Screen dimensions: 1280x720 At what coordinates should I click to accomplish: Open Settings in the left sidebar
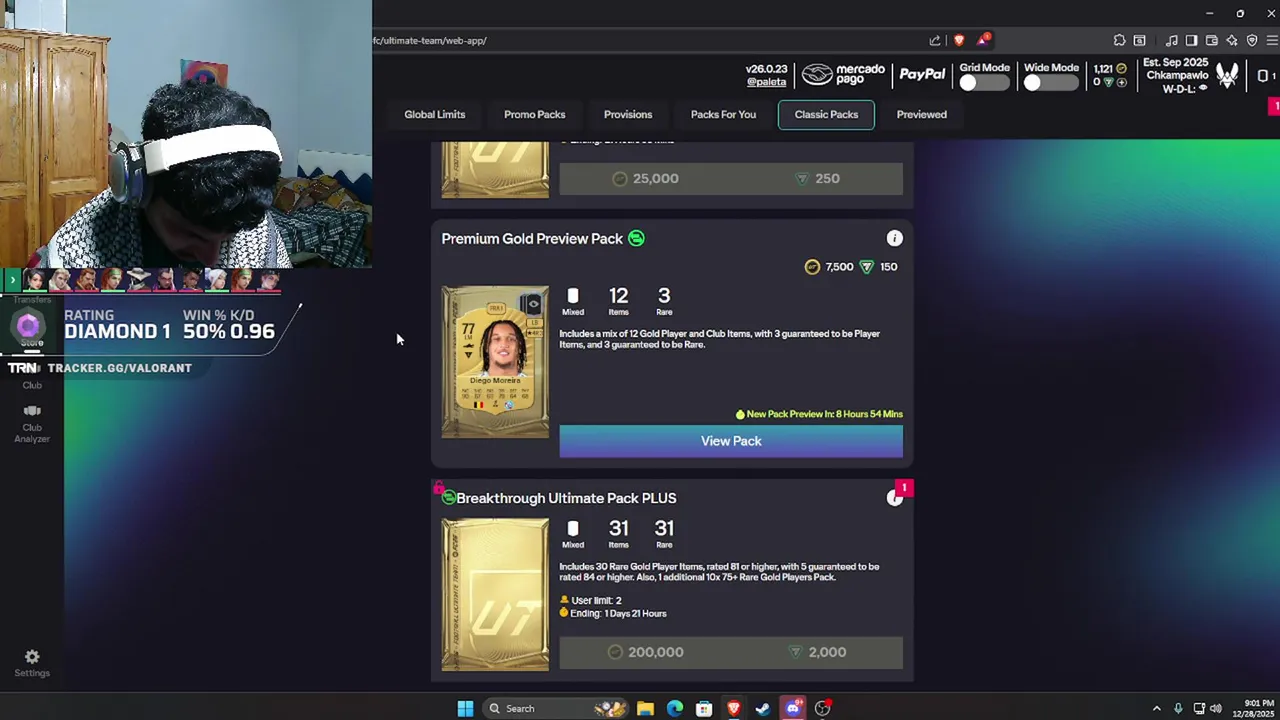32,663
